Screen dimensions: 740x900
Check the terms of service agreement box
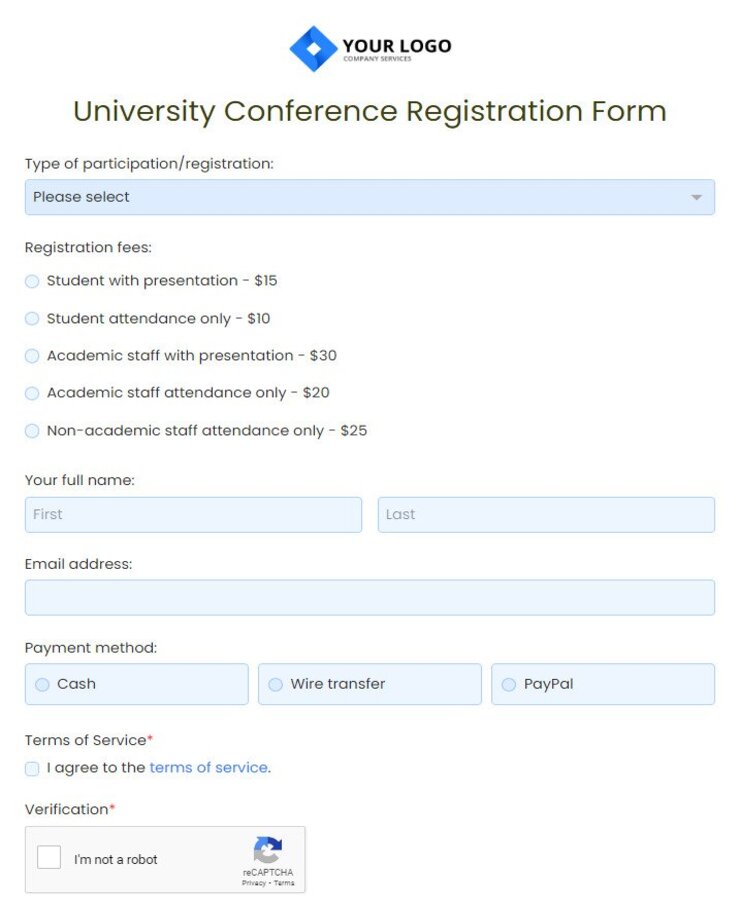31,768
